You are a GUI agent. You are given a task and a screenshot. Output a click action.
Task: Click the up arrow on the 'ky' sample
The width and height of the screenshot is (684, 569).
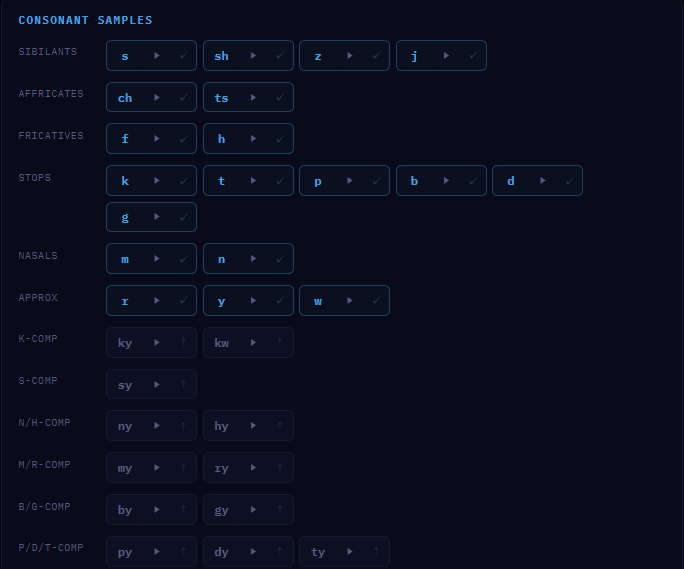pyautogui.click(x=184, y=343)
